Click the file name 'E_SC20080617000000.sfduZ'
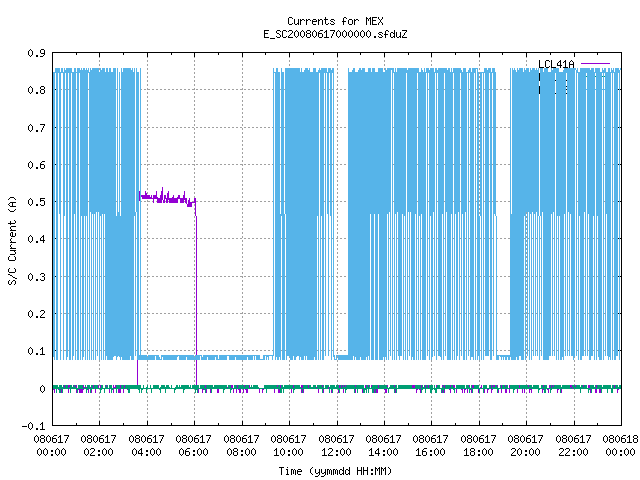 pos(335,34)
